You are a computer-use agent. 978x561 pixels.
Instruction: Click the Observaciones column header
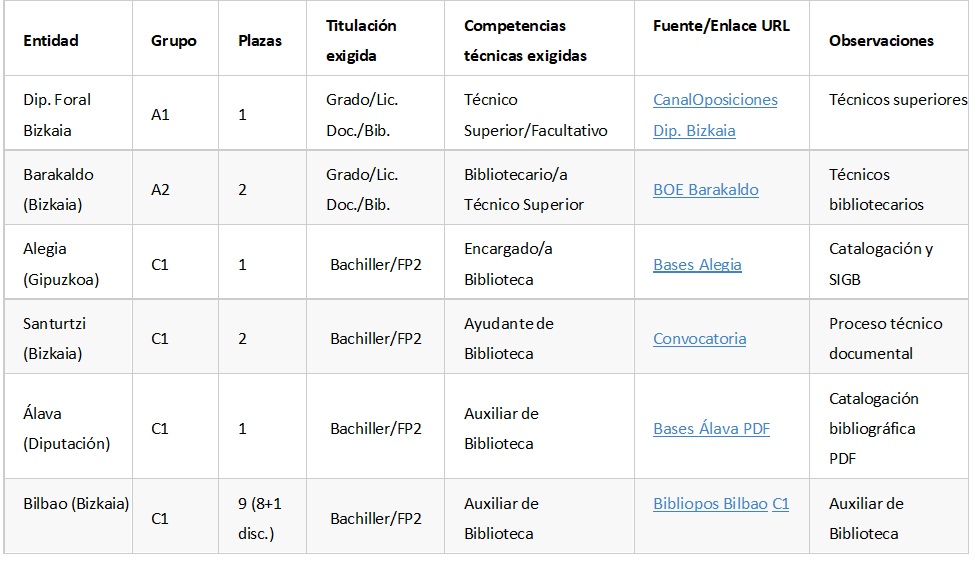881,41
